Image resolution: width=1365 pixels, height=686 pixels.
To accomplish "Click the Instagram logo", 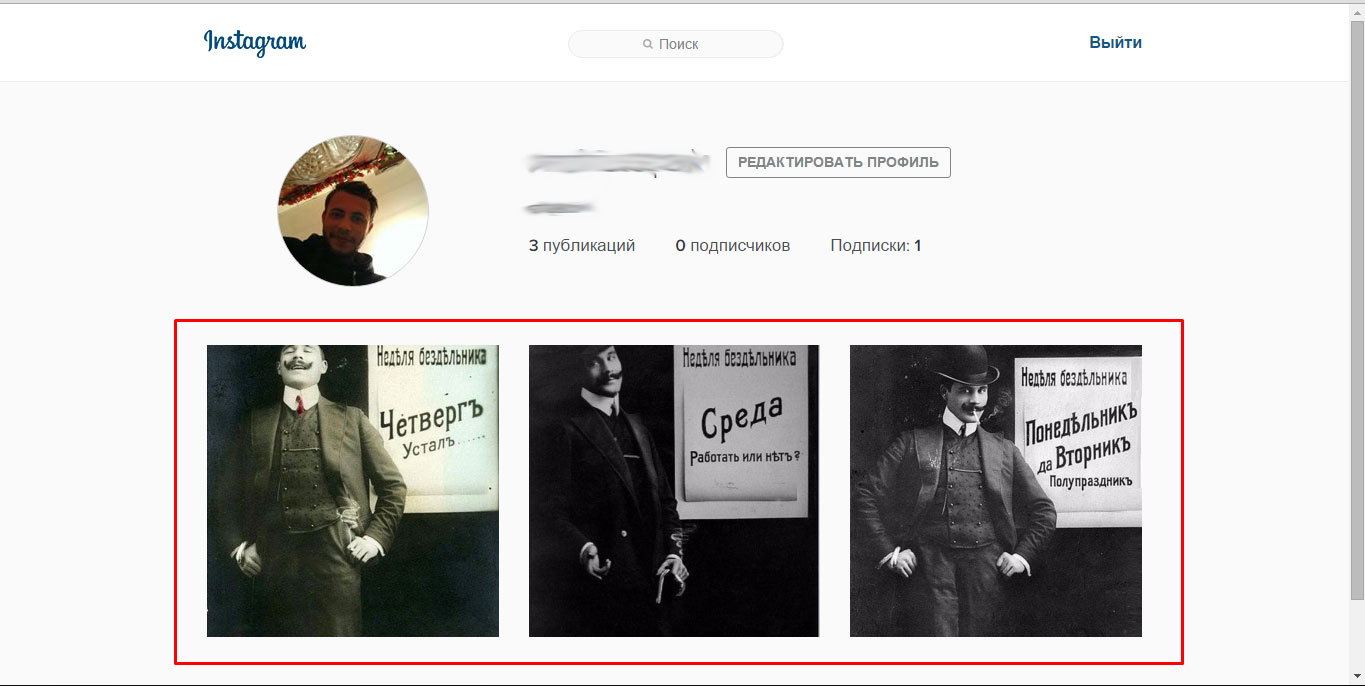I will pos(254,42).
